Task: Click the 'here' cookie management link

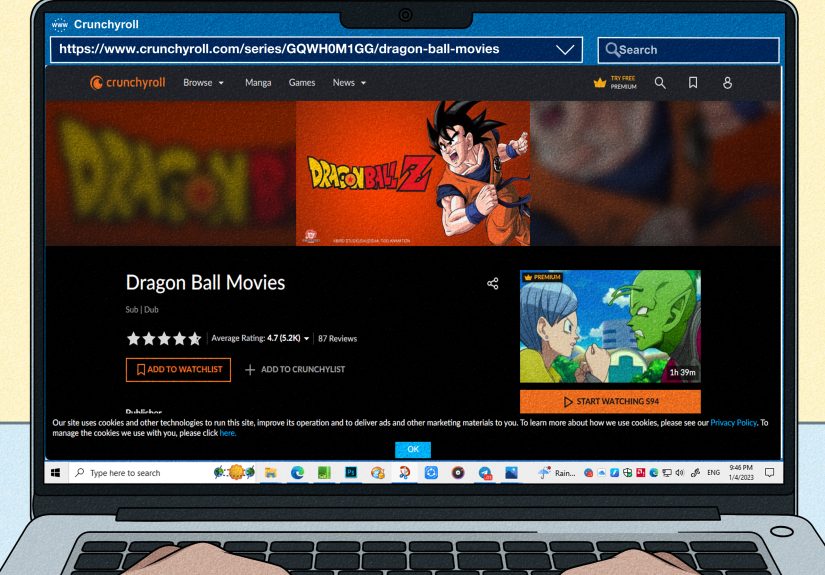Action: coord(227,433)
